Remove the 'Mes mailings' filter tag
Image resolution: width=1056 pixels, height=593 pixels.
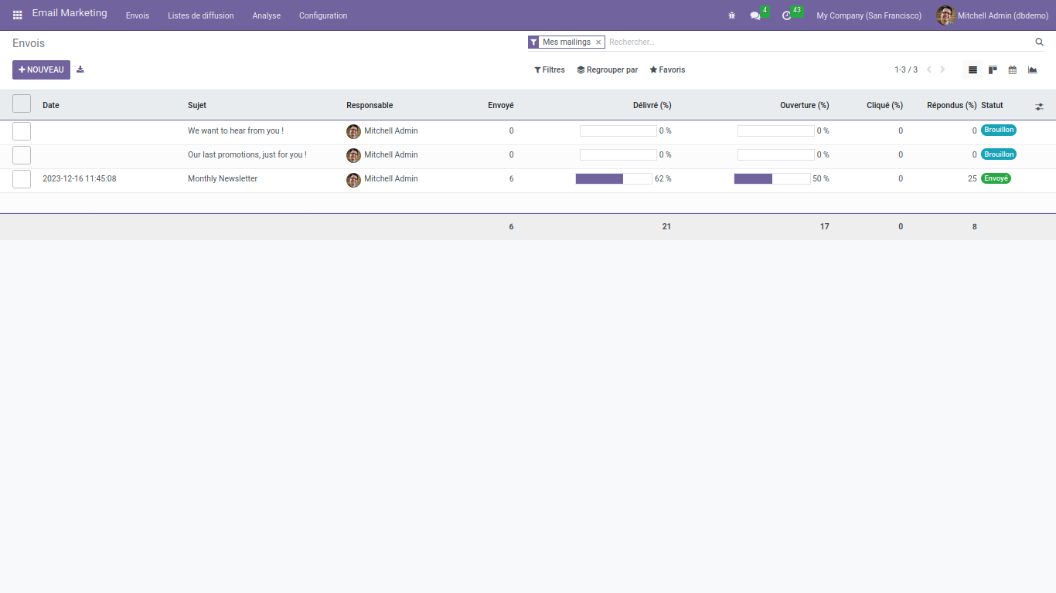[598, 42]
